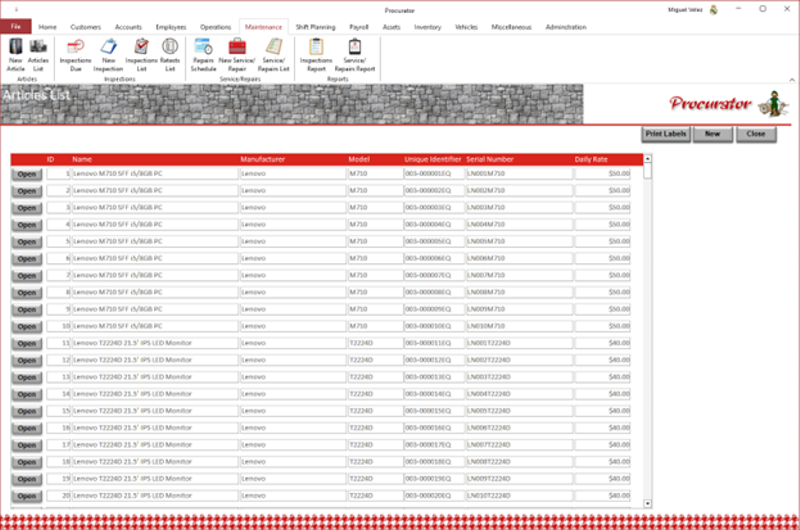
Task: Open the Service/Repairs Report icon
Action: tap(354, 52)
